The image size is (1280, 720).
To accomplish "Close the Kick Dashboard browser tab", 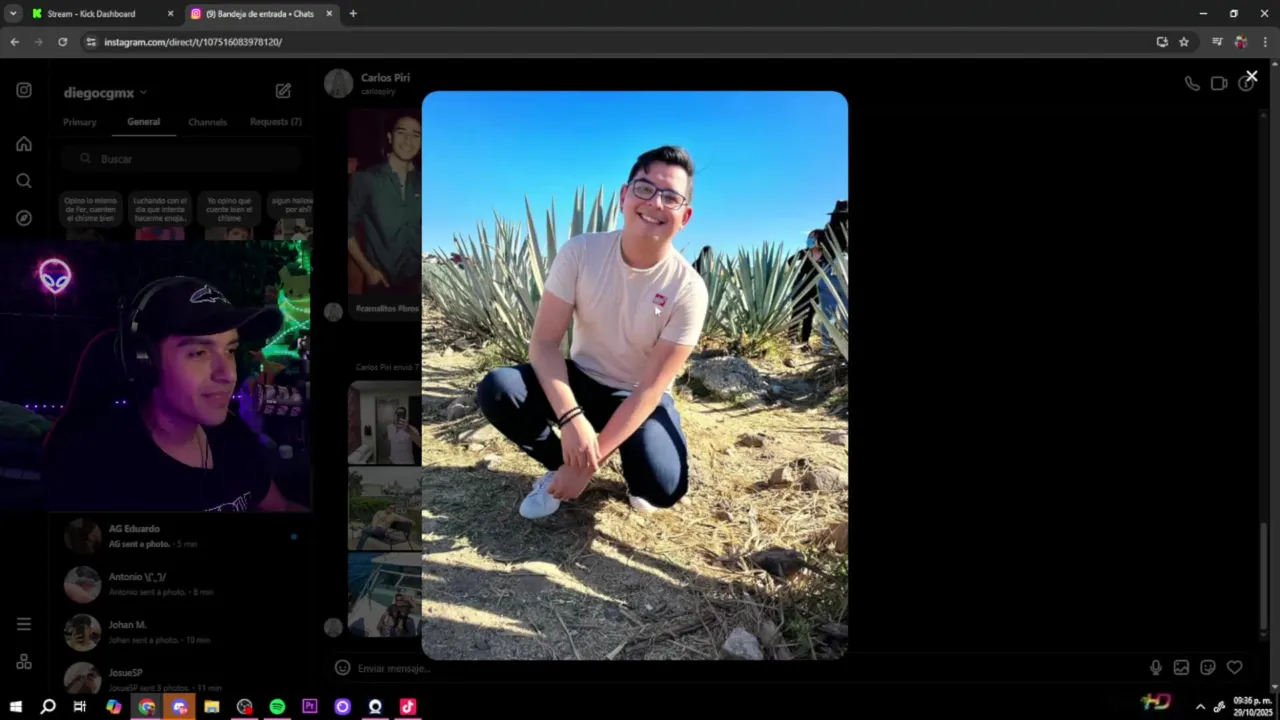I will point(170,14).
